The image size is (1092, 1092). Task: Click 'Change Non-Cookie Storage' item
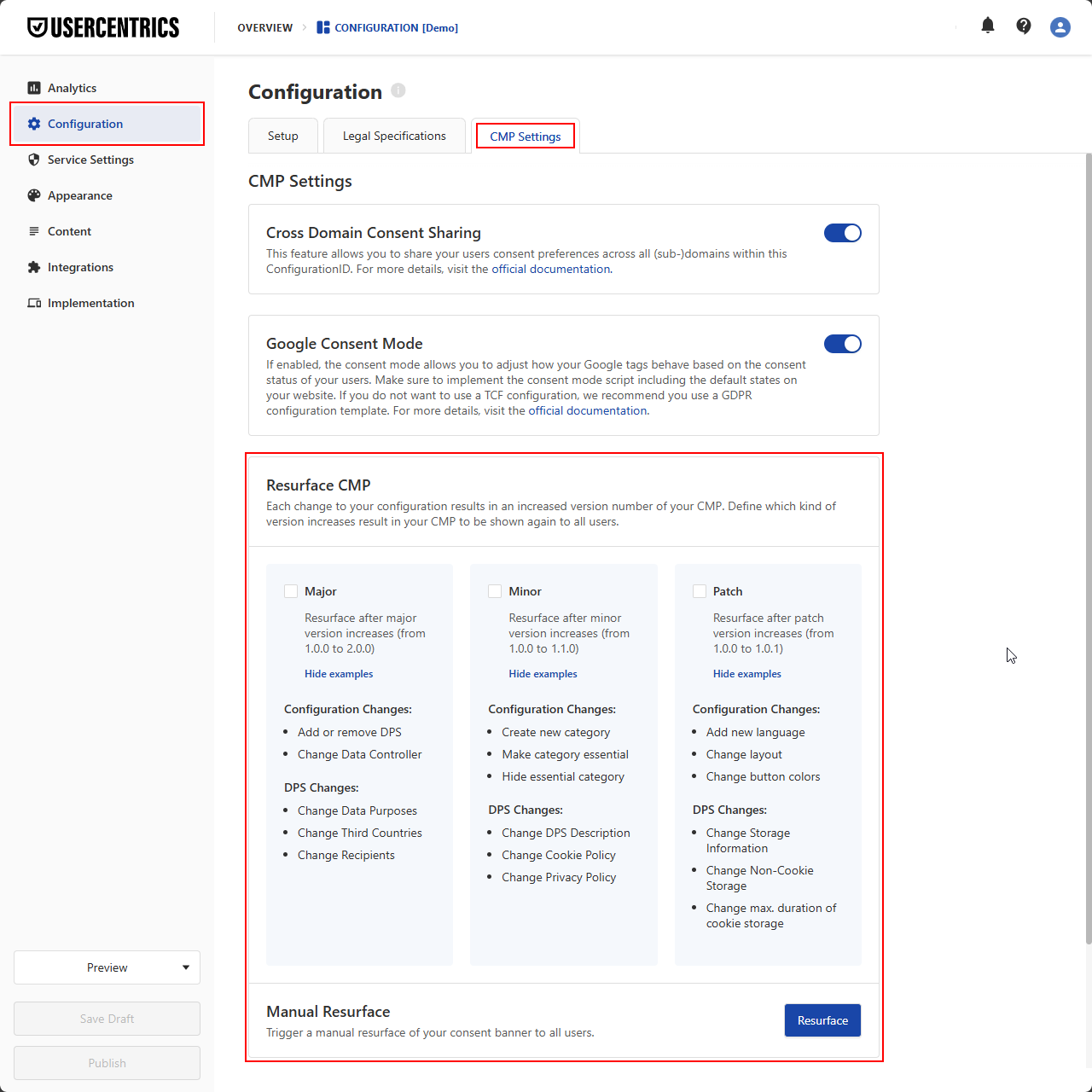(760, 878)
